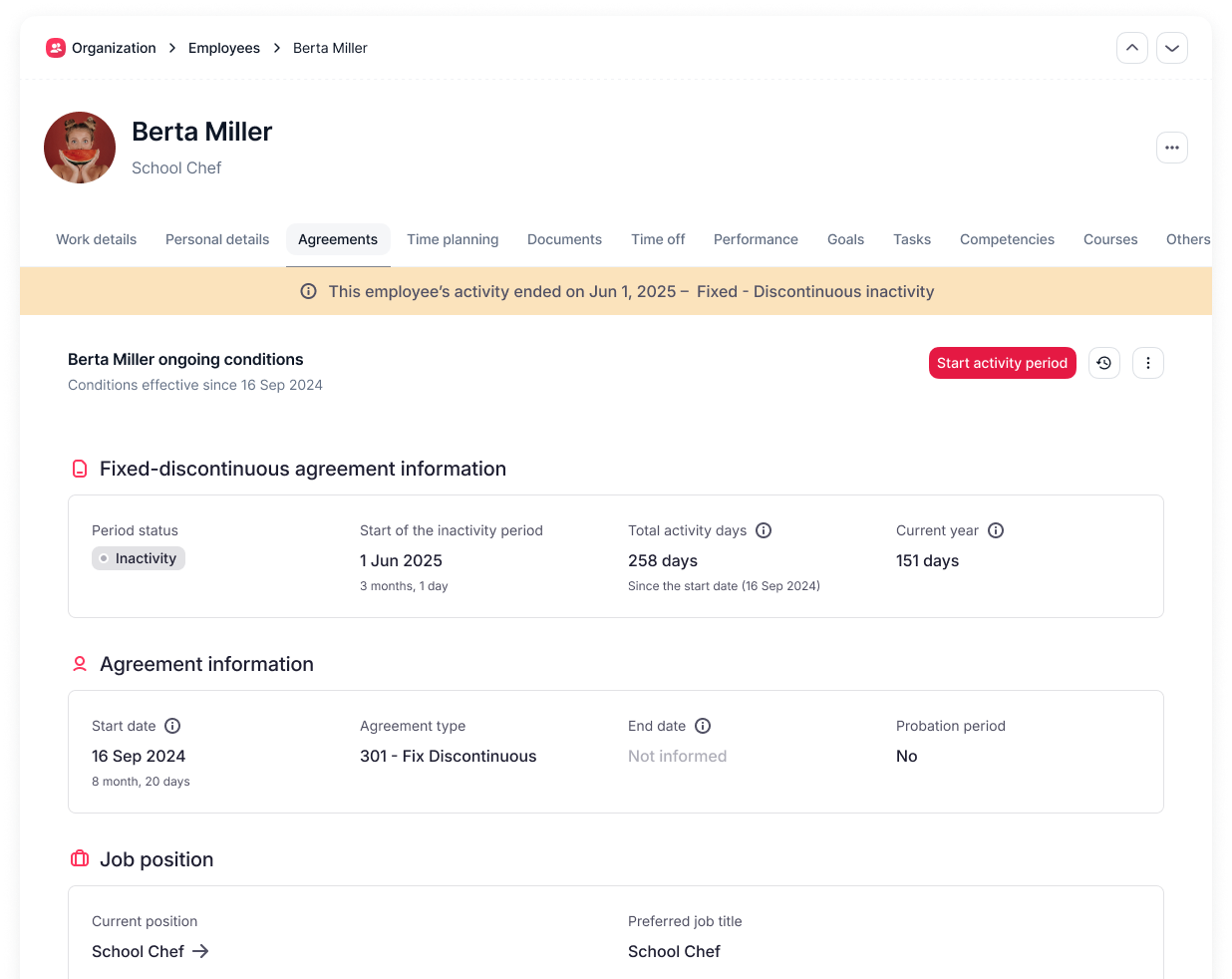Click '16 Sep 2024' start date value

(139, 756)
